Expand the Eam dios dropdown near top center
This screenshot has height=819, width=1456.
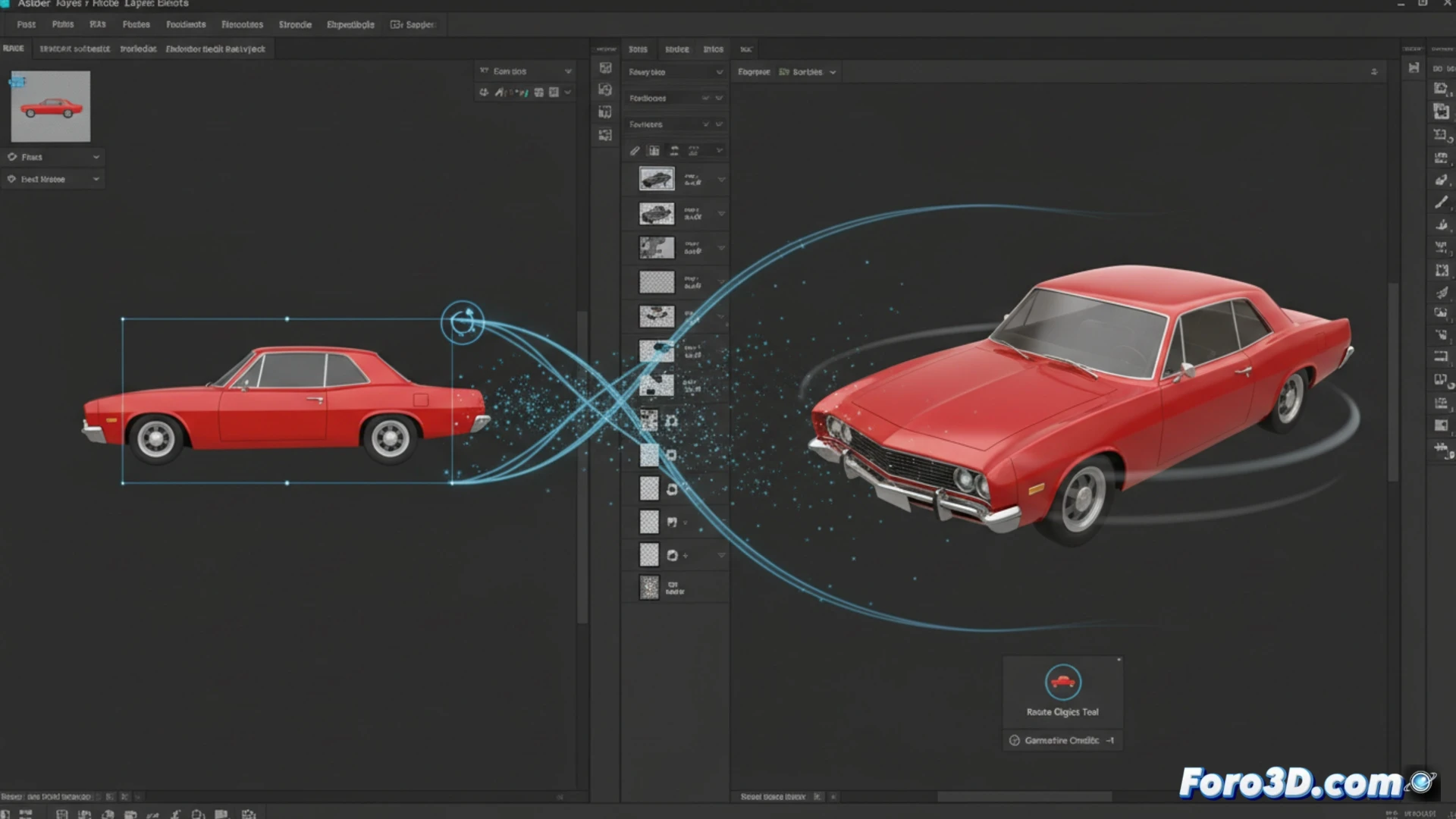coord(525,70)
